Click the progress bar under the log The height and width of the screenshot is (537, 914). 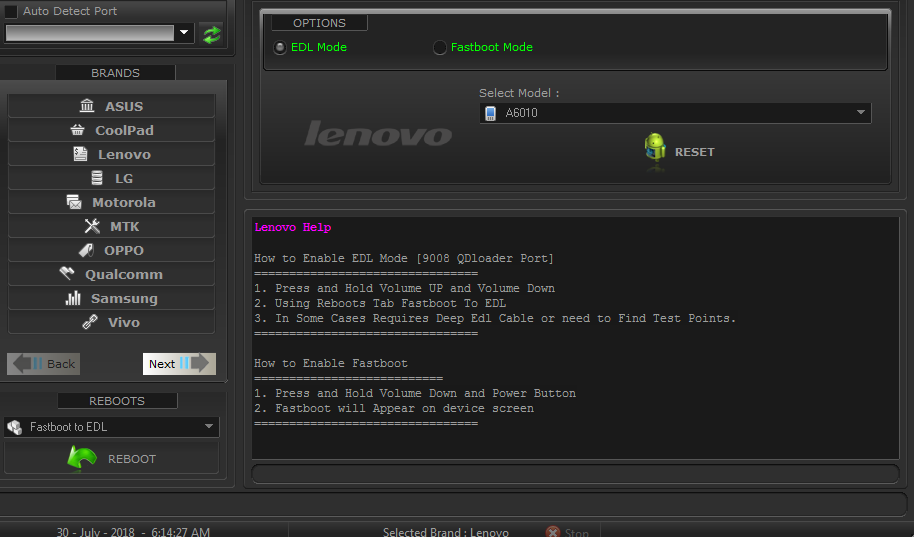[x=575, y=473]
